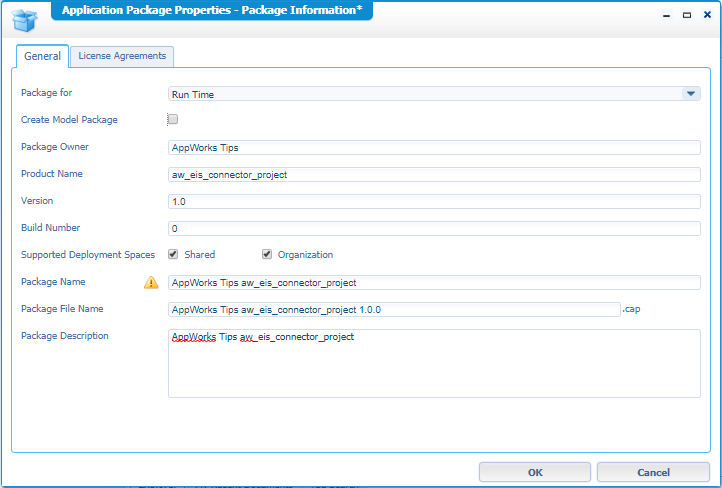Click inside the Package Description text area

coord(434,364)
